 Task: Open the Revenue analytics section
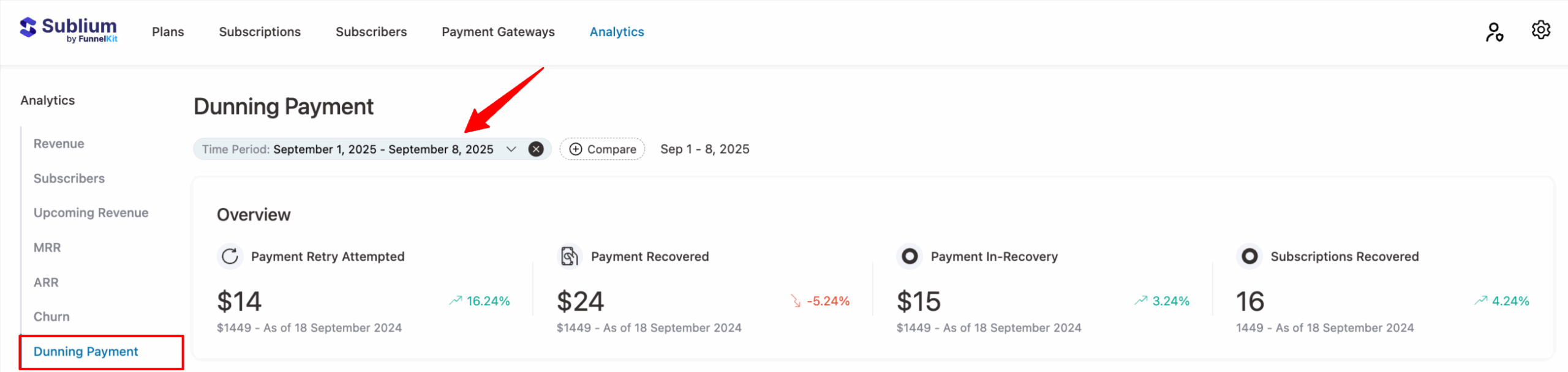click(x=59, y=143)
